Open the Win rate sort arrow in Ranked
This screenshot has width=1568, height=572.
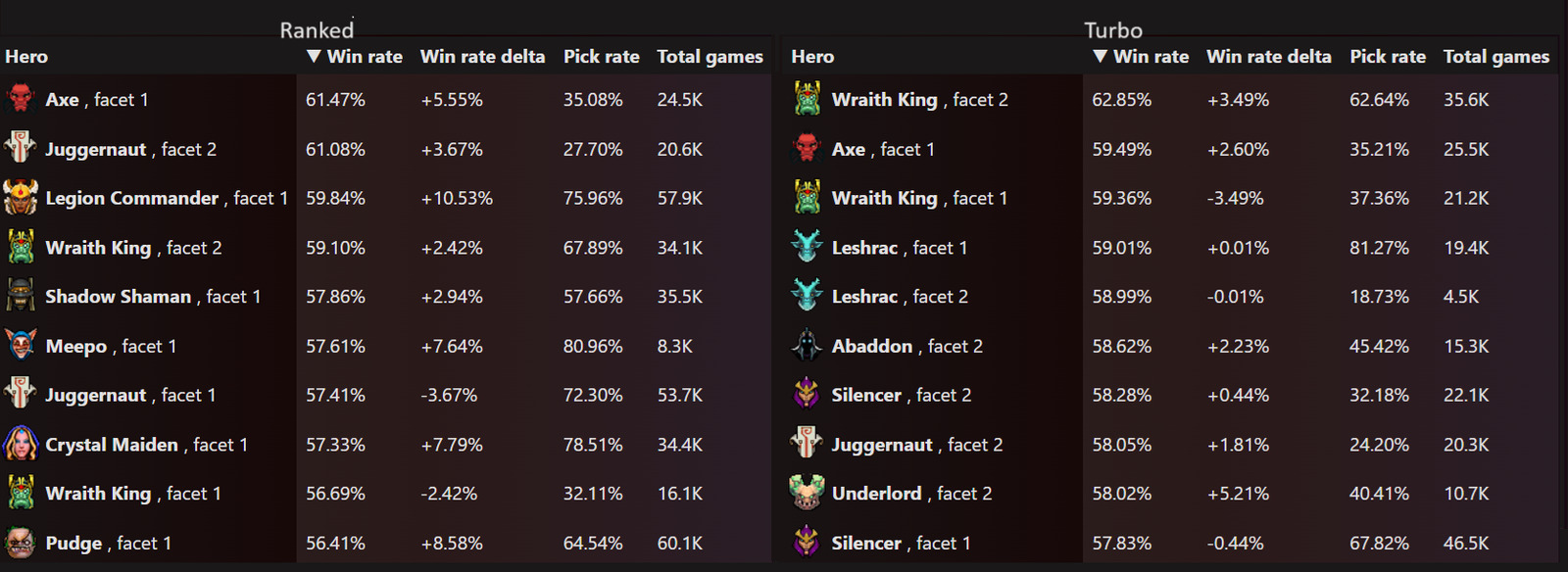[312, 56]
